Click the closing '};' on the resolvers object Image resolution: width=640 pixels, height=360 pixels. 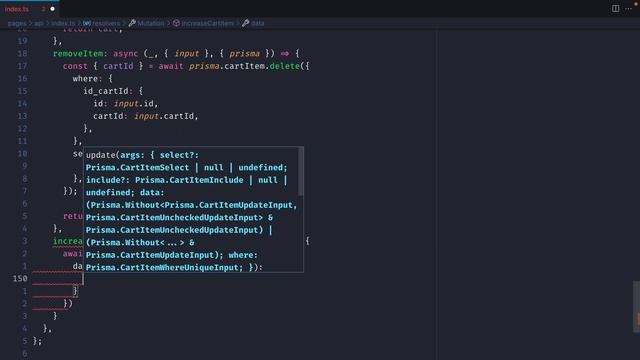coord(38,341)
